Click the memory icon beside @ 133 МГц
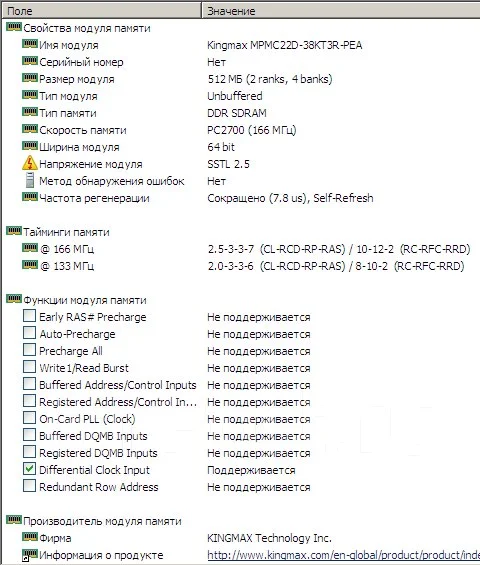 (x=30, y=265)
